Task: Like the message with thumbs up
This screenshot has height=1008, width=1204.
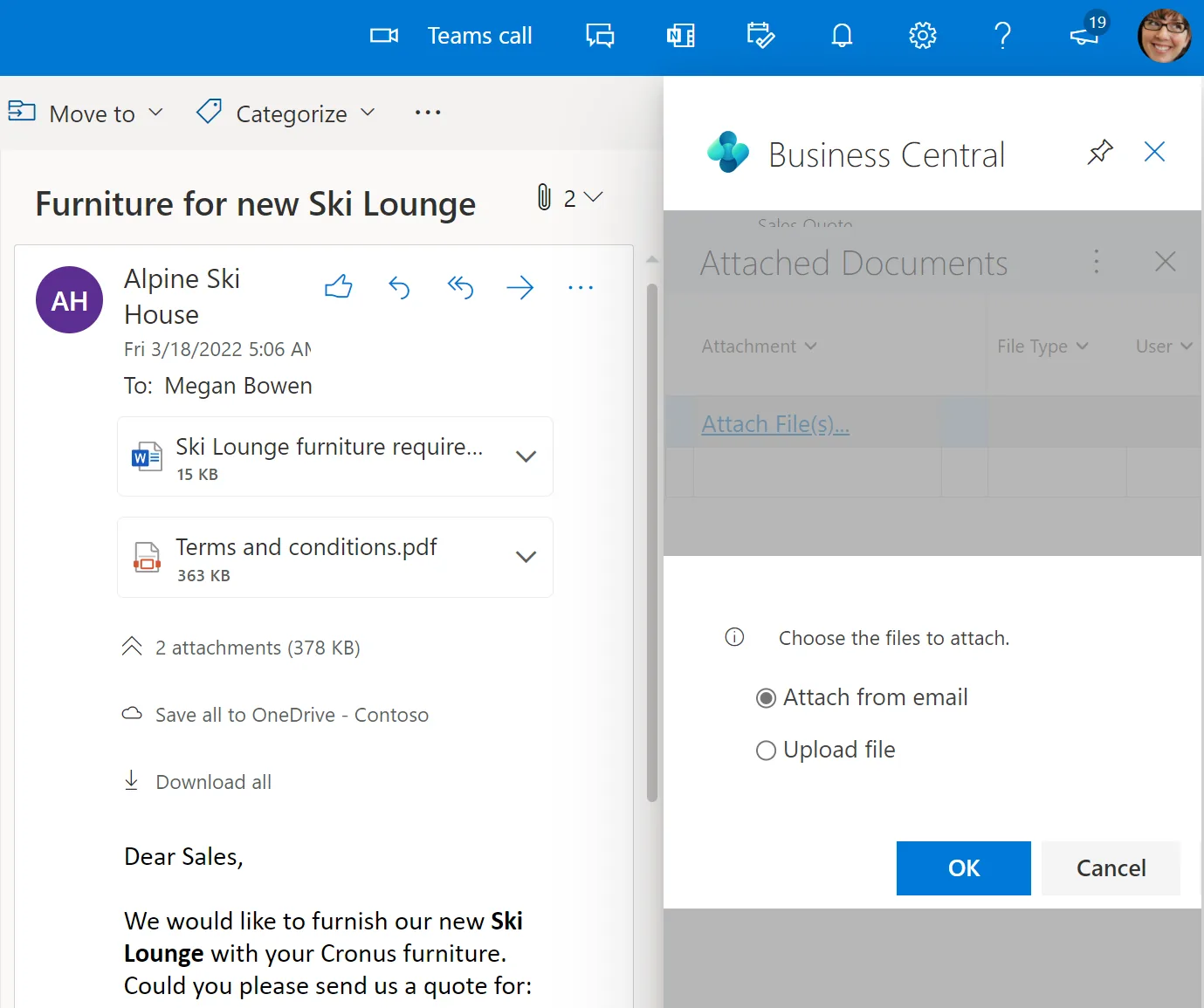Action: 339,286
